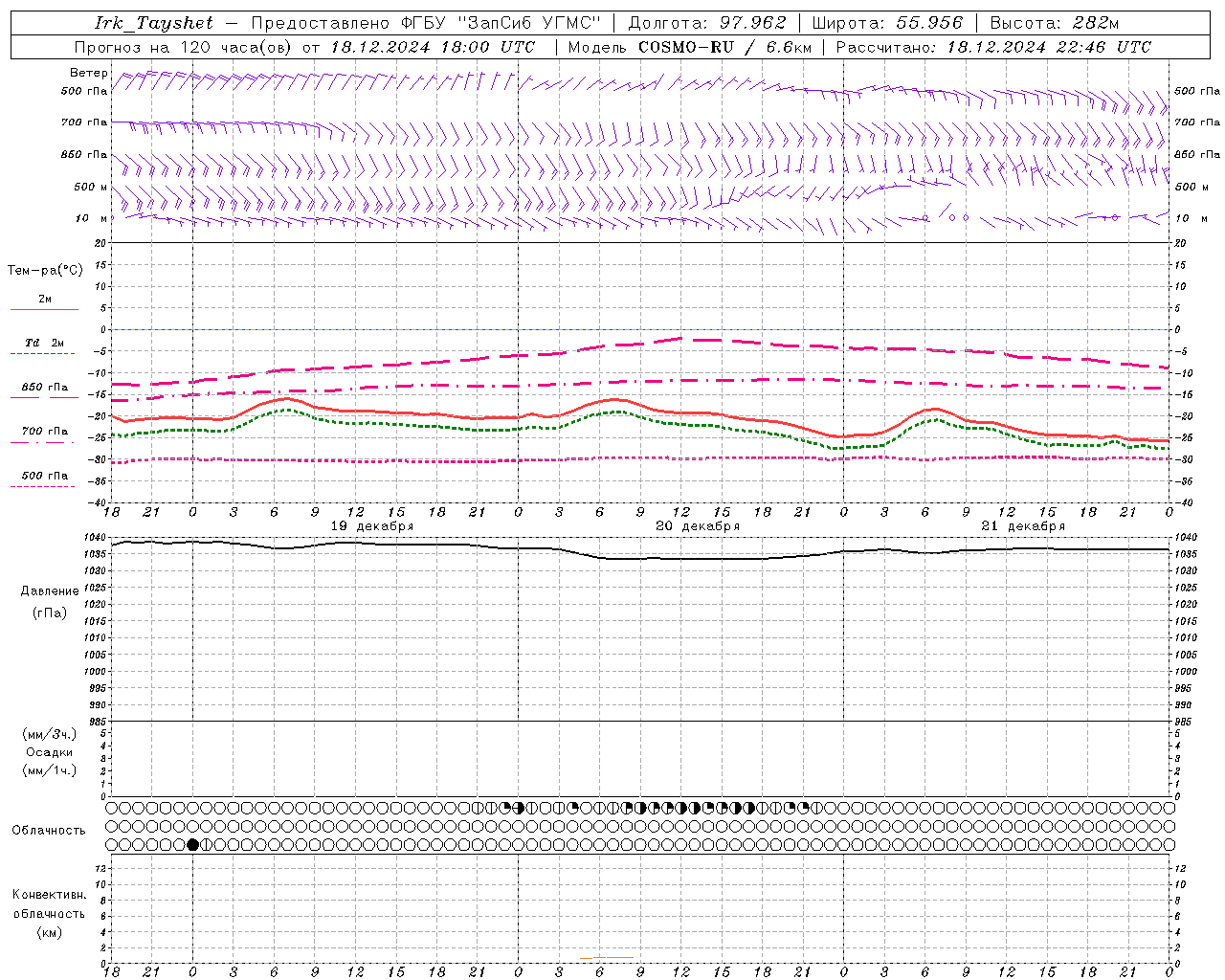Click the '19 декабря' date label
1225x980 pixels.
[372, 526]
